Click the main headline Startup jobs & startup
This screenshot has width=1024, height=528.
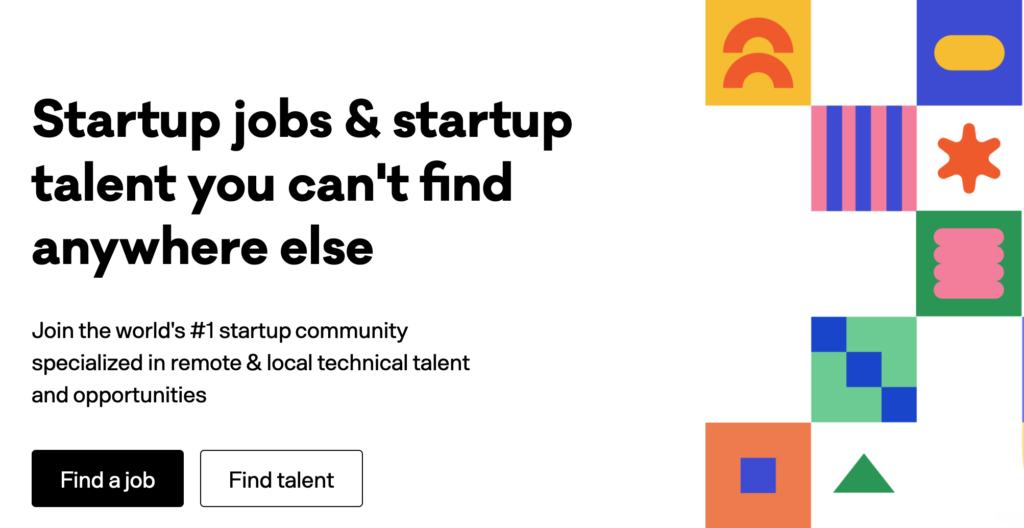click(302, 124)
